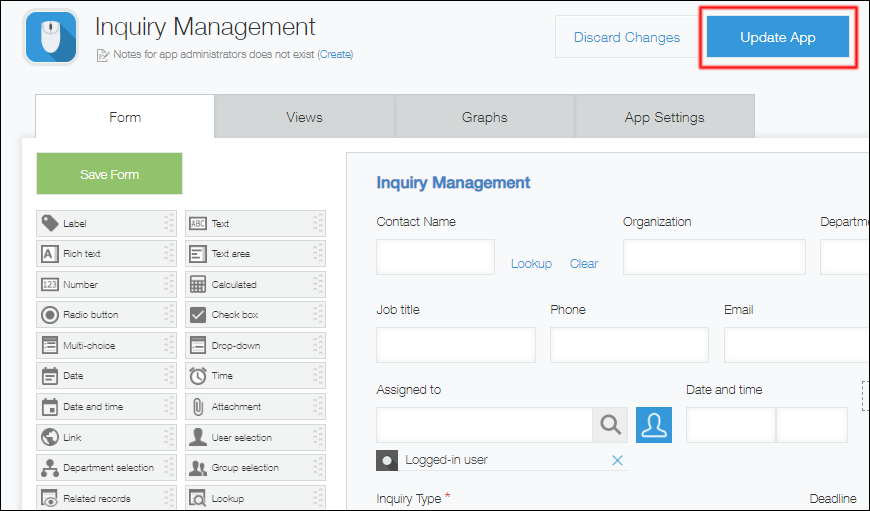Click the Contact Name input field

coord(435,257)
